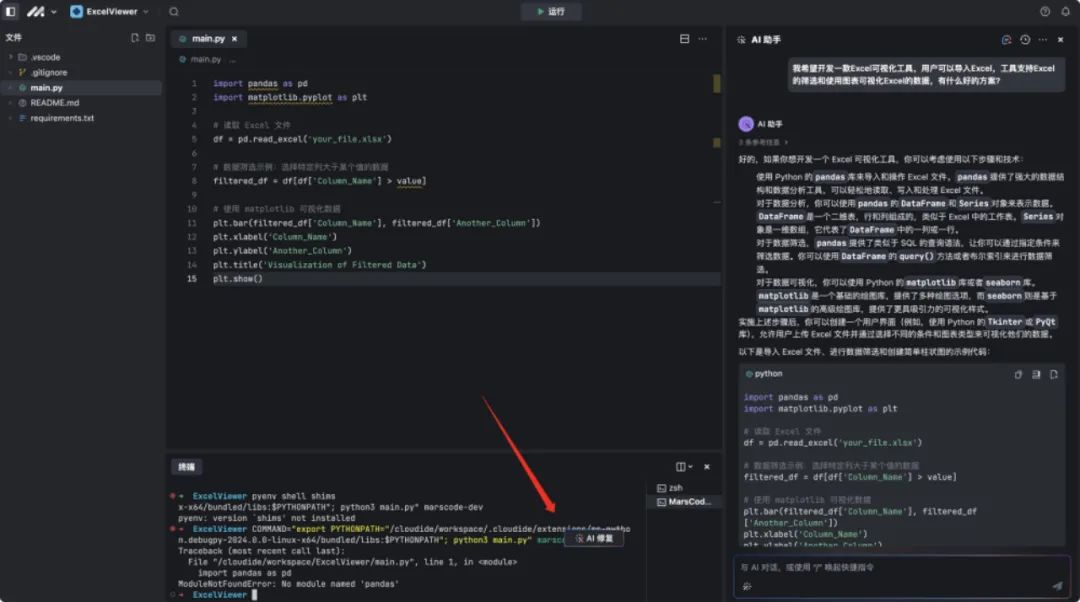Split the editor layout icon
This screenshot has width=1080, height=602.
click(x=684, y=39)
